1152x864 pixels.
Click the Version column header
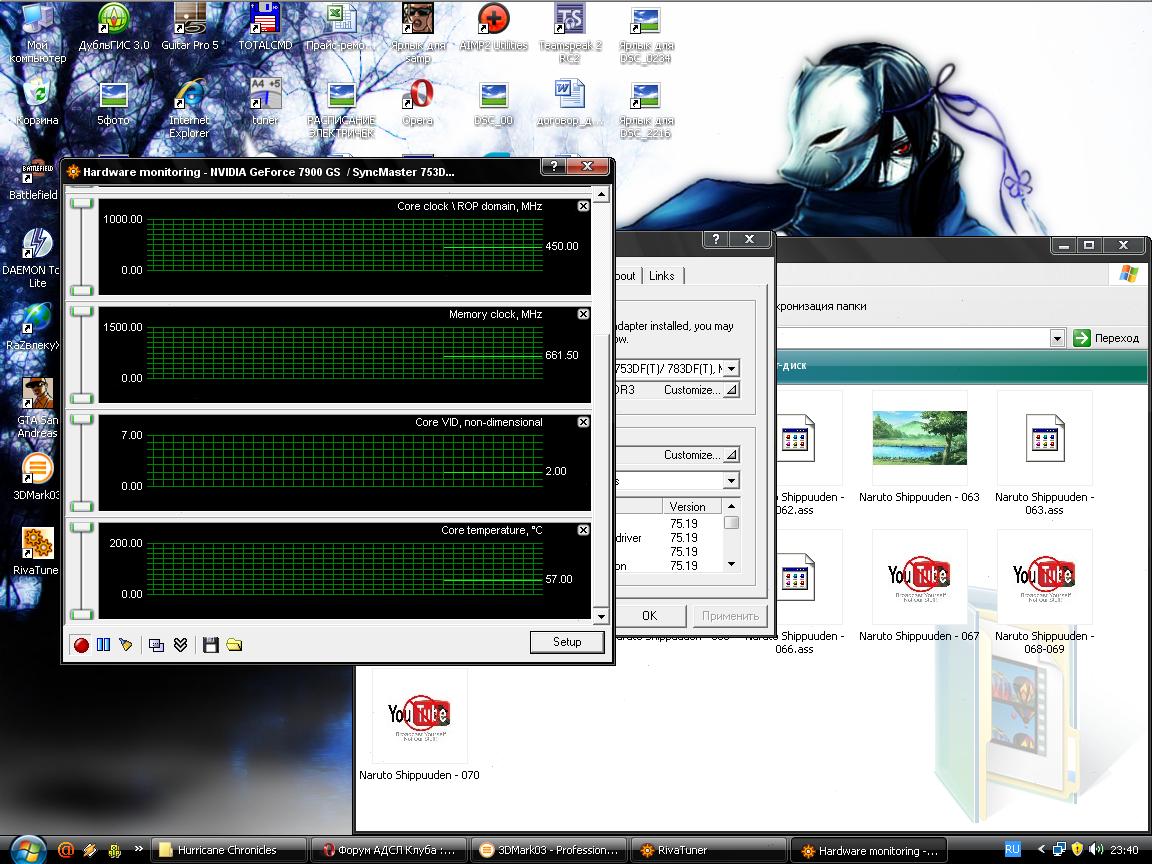pyautogui.click(x=693, y=507)
